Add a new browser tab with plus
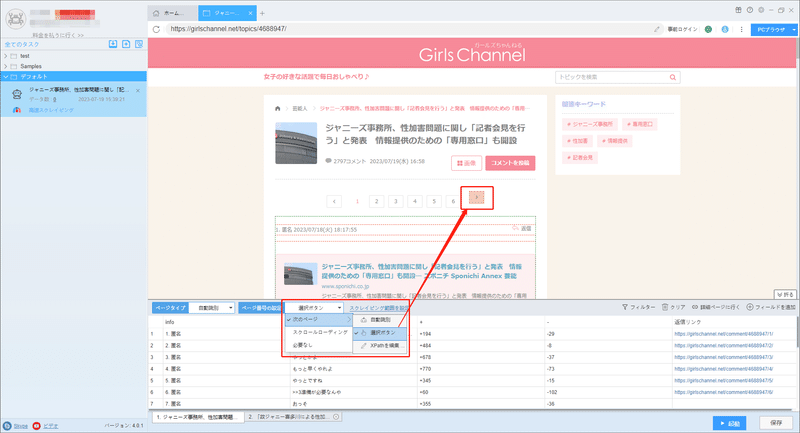Image resolution: width=800 pixels, height=433 pixels. [x=262, y=13]
